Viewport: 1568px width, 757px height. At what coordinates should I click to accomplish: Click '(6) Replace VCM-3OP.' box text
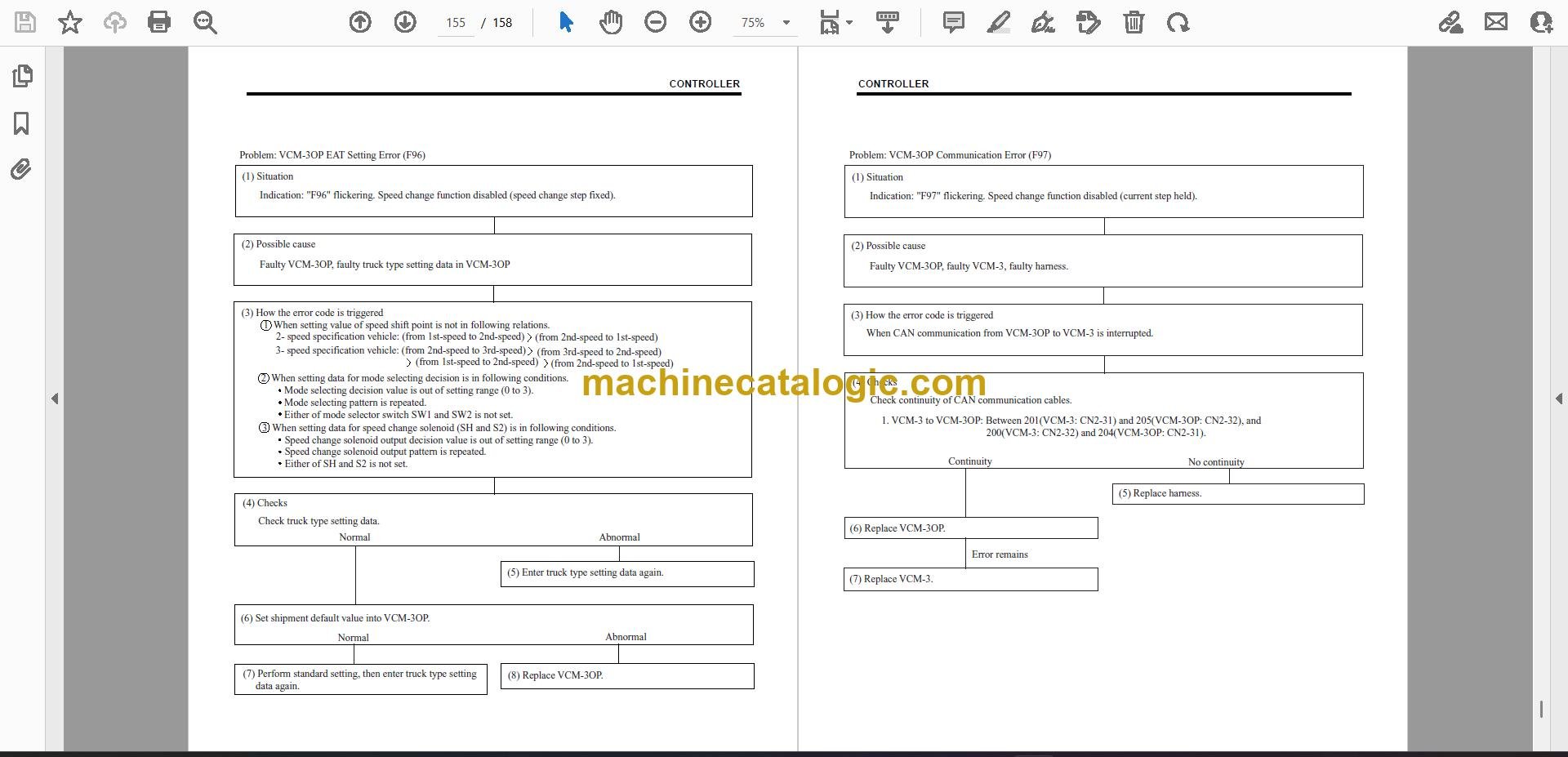(x=898, y=528)
